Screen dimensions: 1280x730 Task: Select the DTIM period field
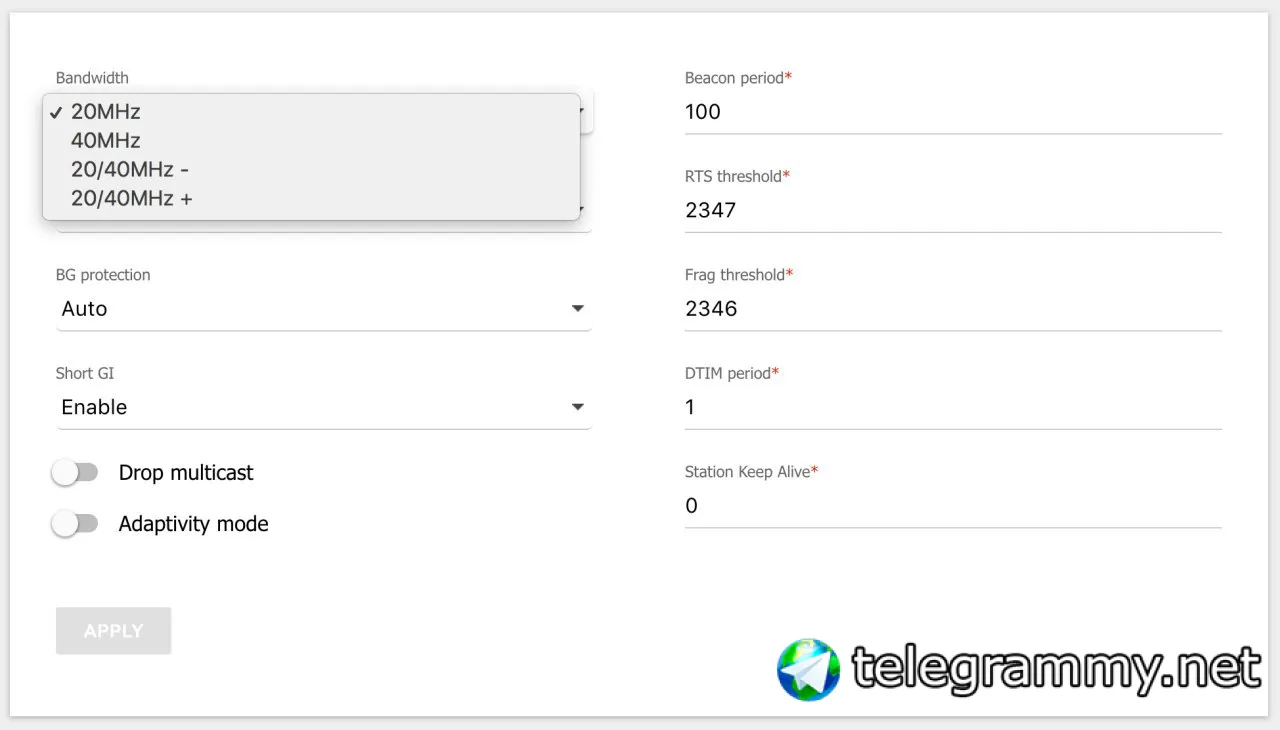coord(952,407)
